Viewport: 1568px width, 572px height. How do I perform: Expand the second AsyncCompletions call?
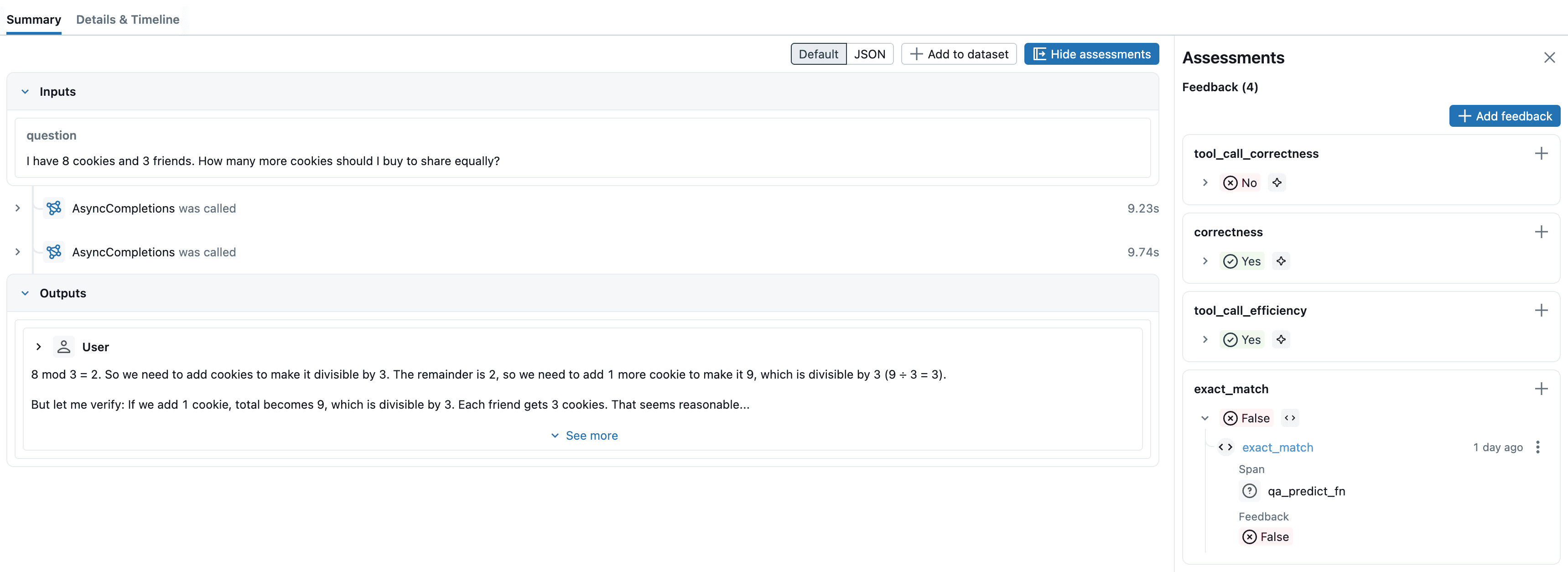tap(18, 252)
